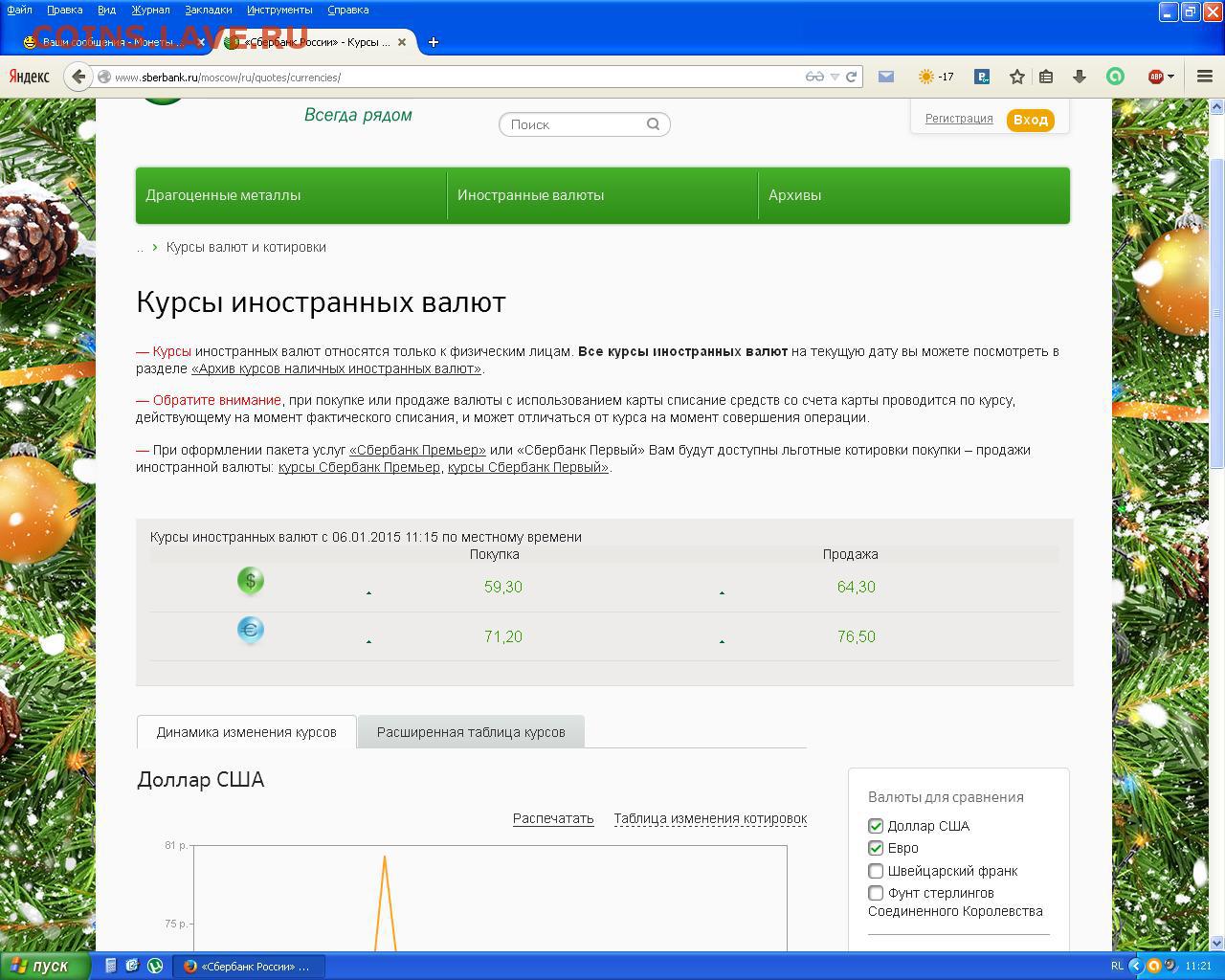Click Курсы валют и котировки breadcrumb
This screenshot has width=1225, height=980.
246,247
